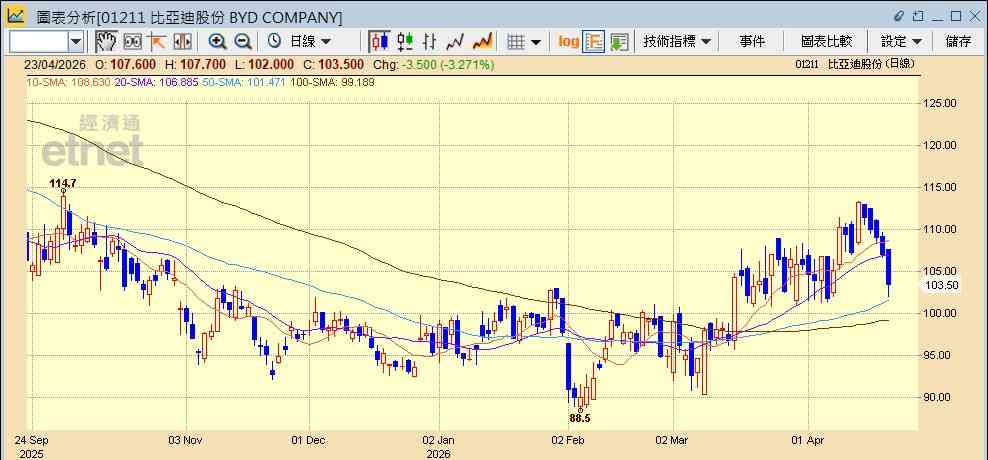This screenshot has width=988, height=460.
Task: Click the high price H: 107.700
Action: pos(196,64)
